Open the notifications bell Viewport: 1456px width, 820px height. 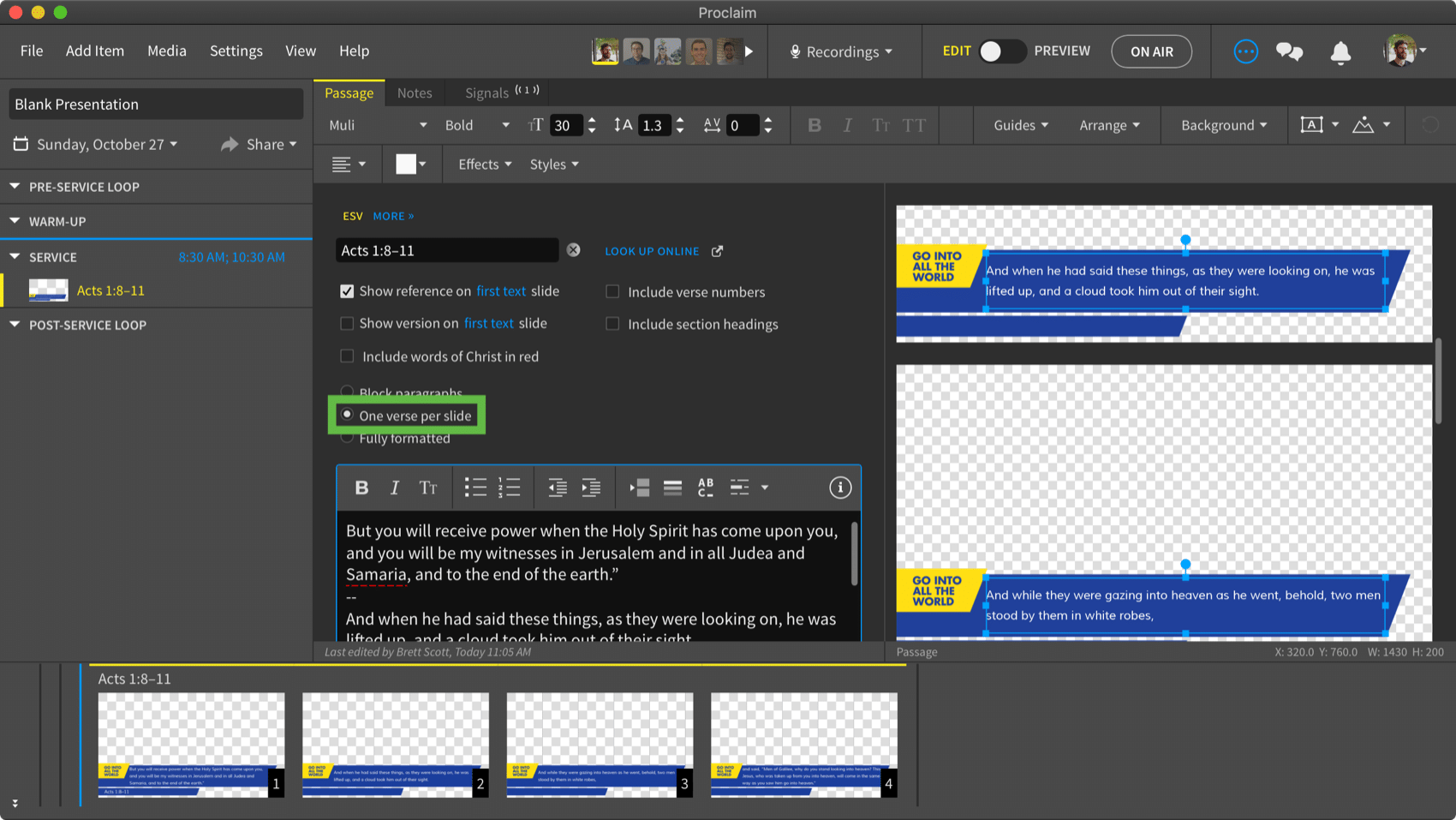pos(1340,52)
